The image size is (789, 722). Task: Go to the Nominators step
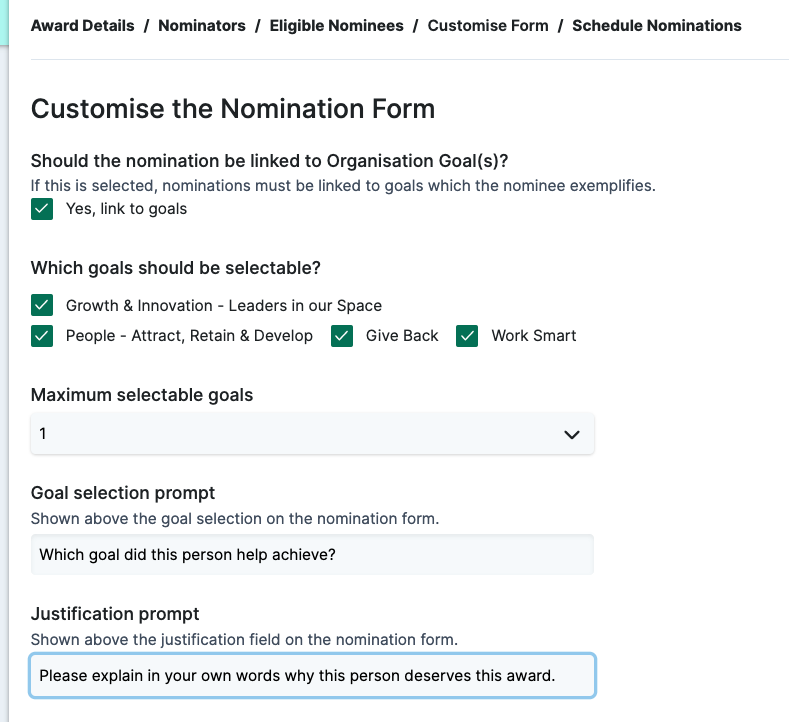pyautogui.click(x=202, y=26)
